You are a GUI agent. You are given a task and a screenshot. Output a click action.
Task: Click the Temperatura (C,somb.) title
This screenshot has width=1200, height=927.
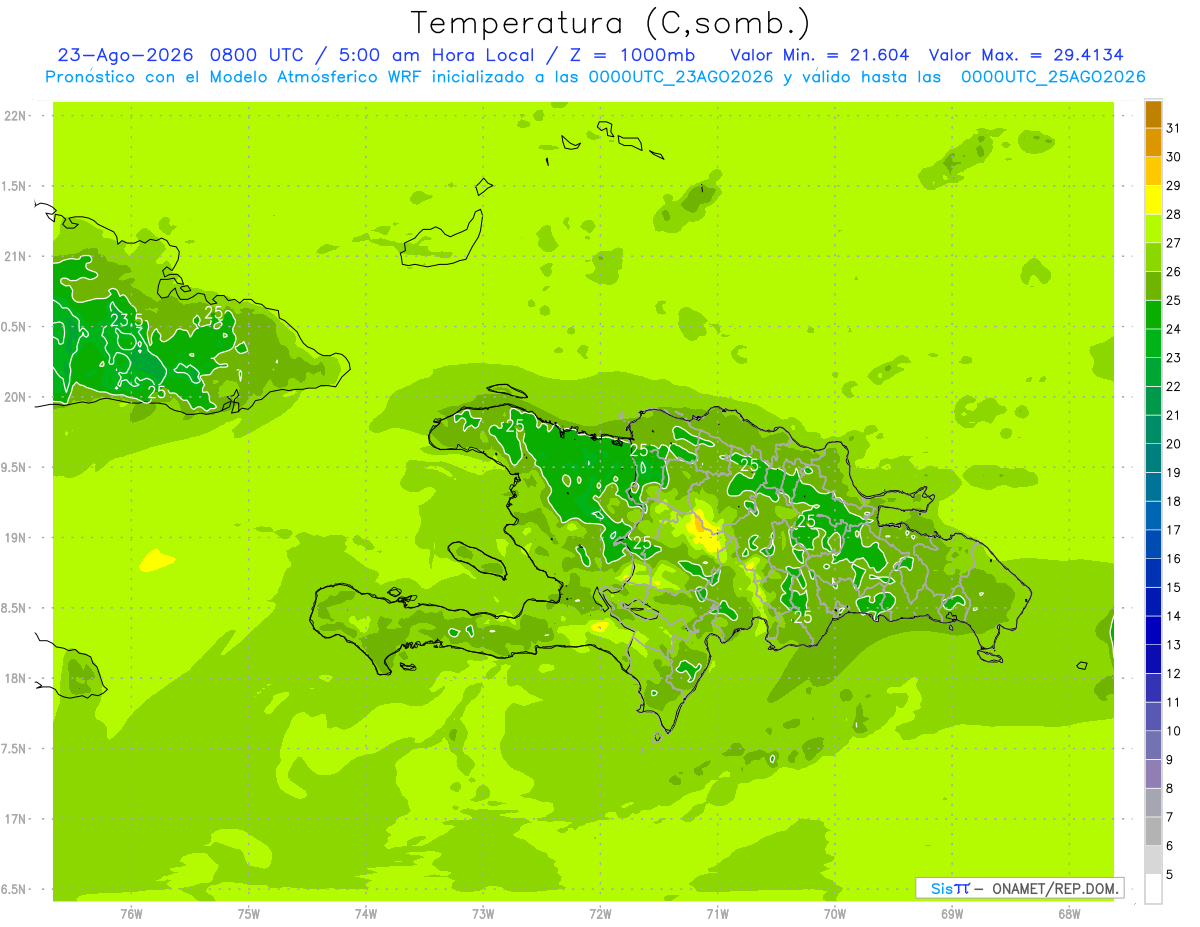610,23
